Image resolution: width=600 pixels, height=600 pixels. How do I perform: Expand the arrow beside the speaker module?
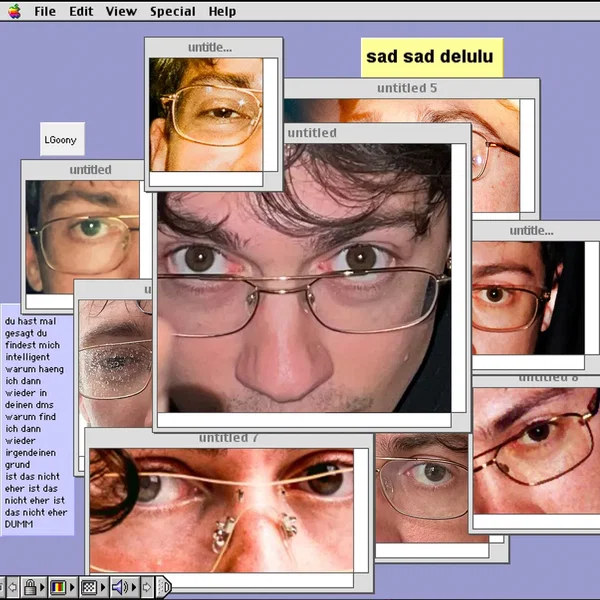pos(134,587)
